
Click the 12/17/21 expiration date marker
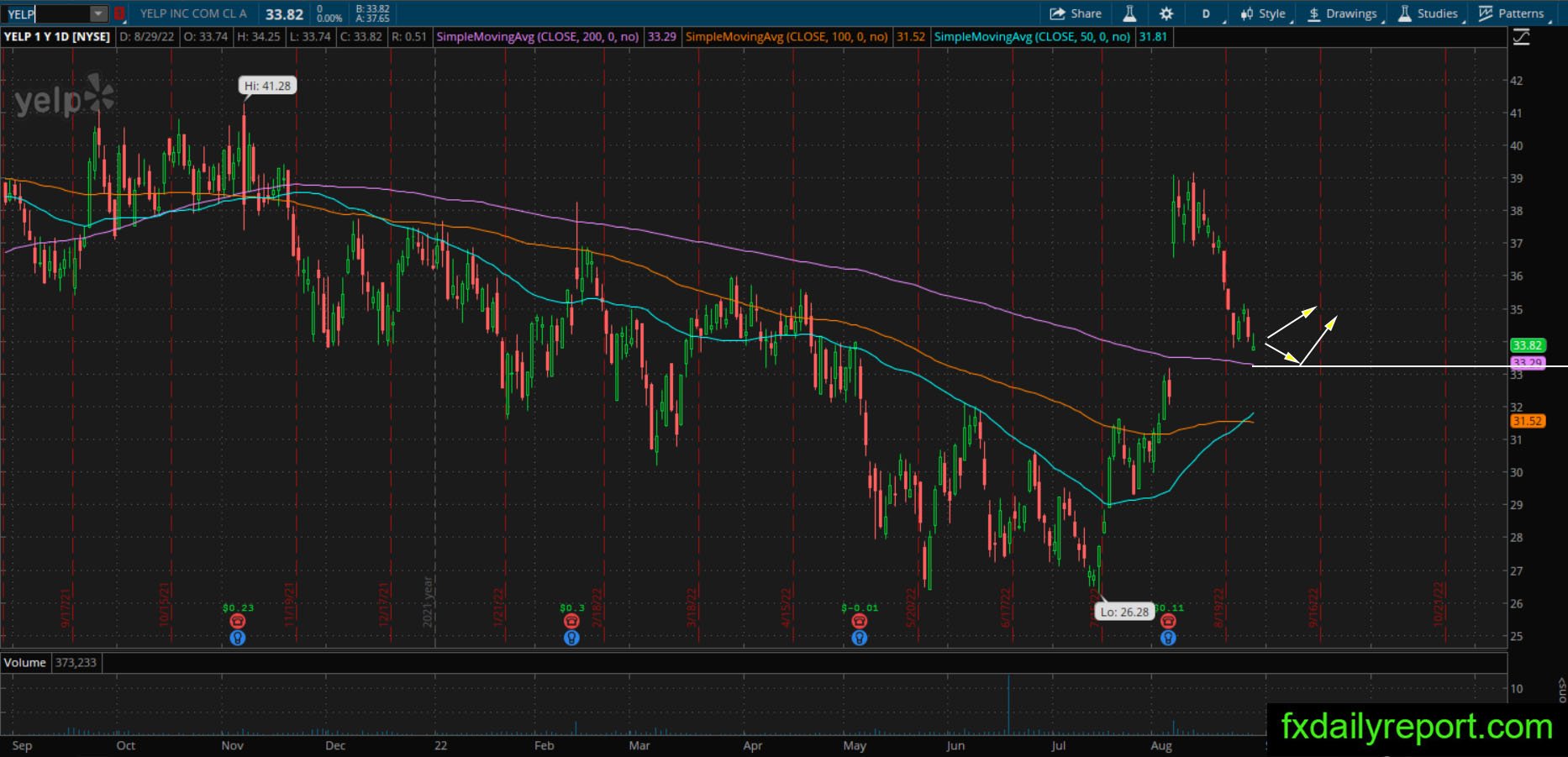[x=384, y=604]
